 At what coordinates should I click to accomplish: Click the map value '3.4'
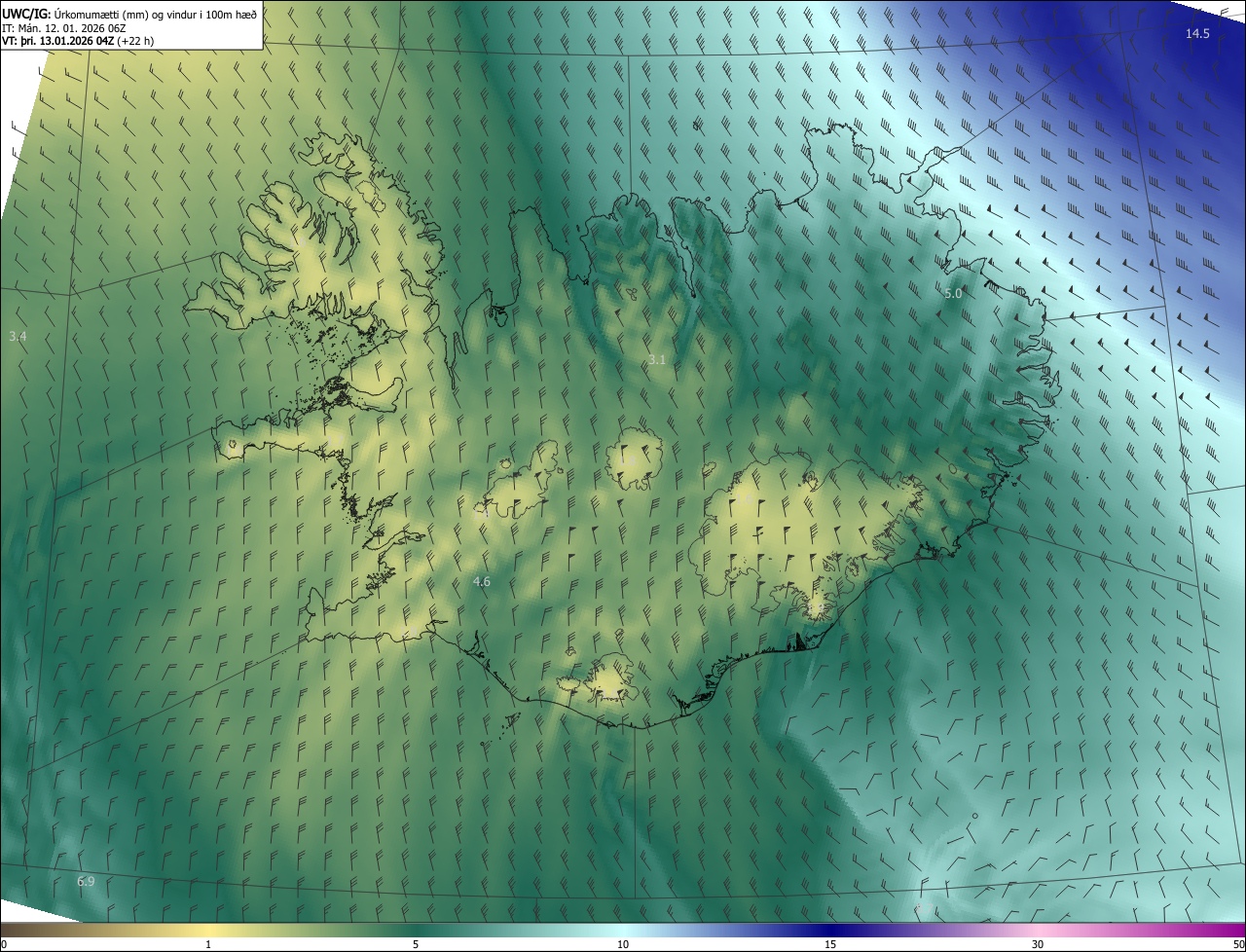[18, 336]
